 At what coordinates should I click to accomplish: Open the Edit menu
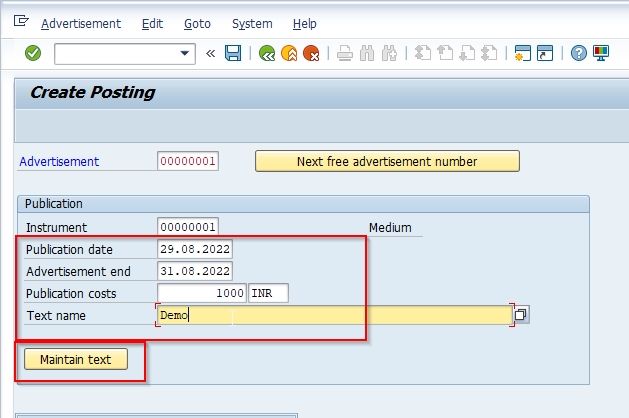click(152, 24)
